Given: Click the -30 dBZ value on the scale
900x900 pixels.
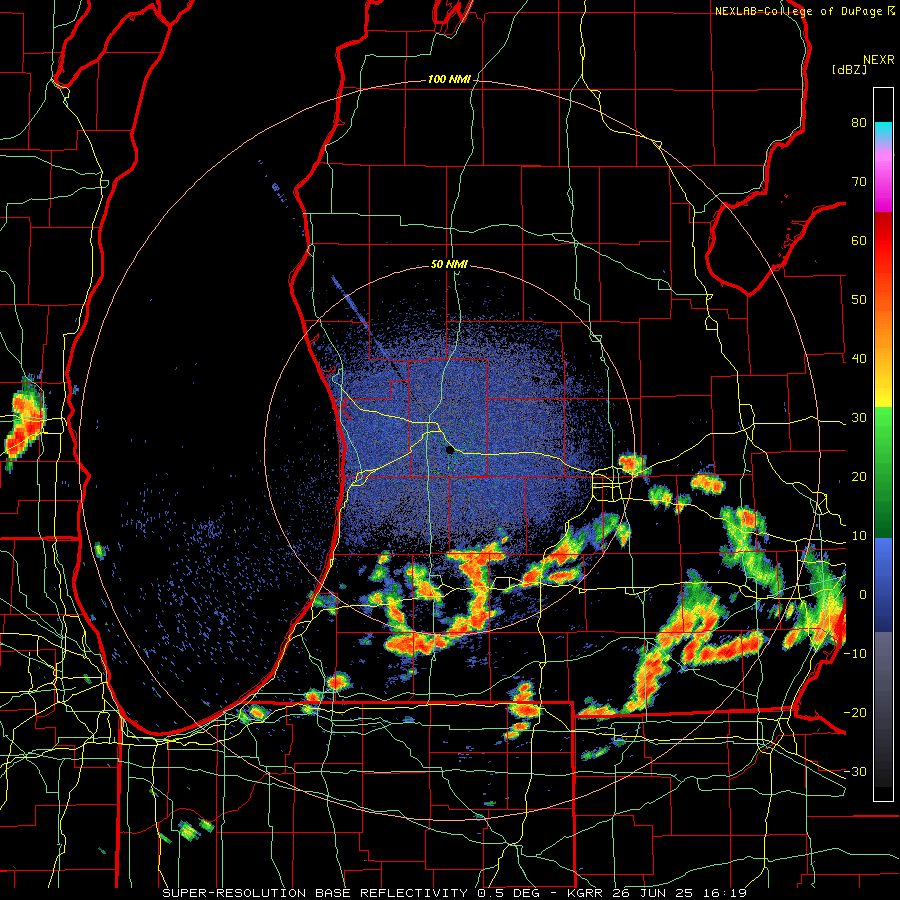Looking at the screenshot, I should pos(855,772).
